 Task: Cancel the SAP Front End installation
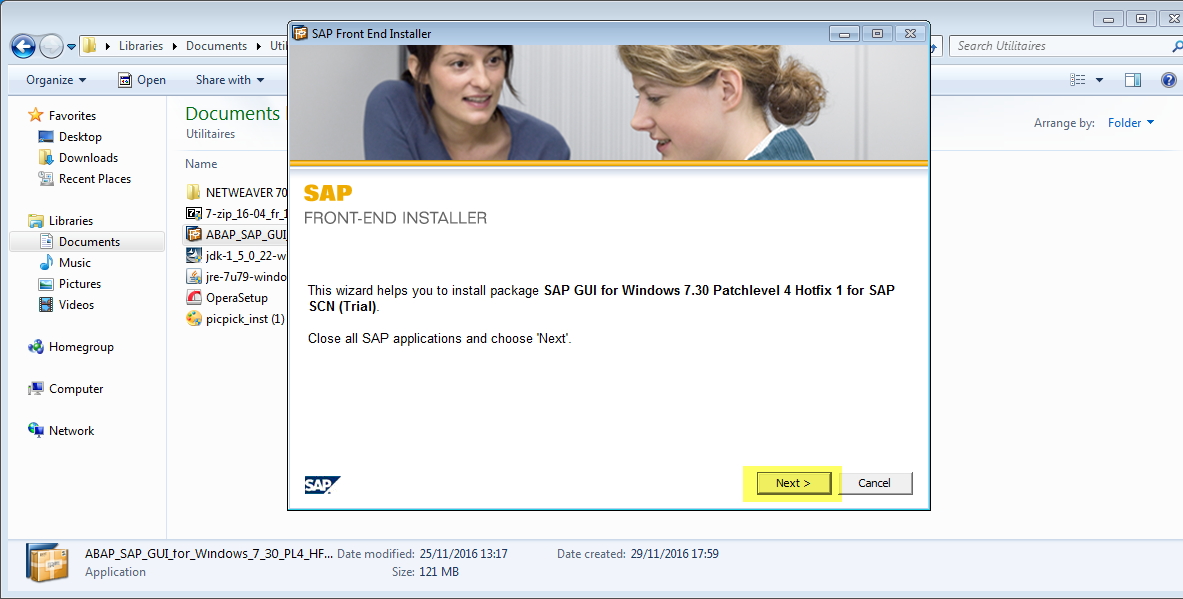coord(875,483)
